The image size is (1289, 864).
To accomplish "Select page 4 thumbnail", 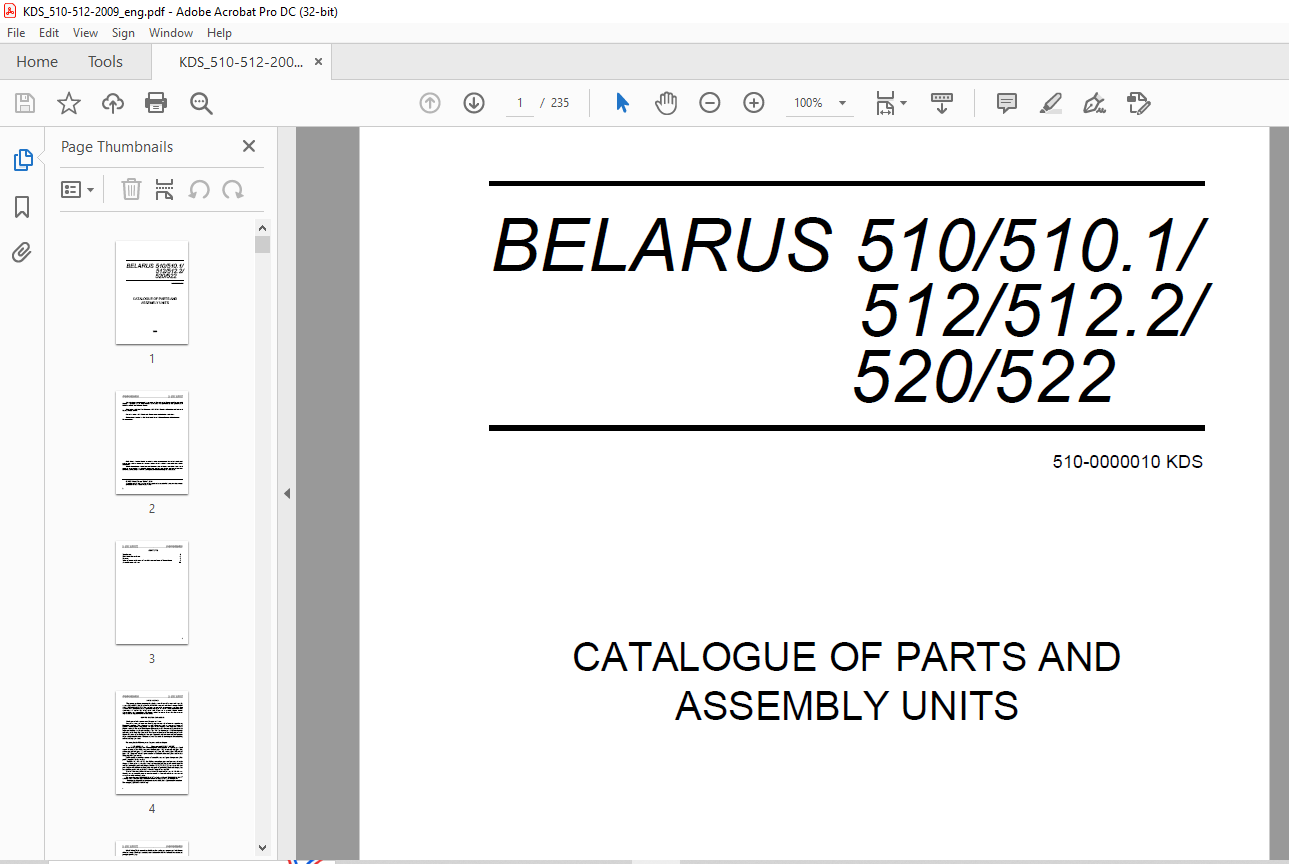I will click(x=152, y=743).
